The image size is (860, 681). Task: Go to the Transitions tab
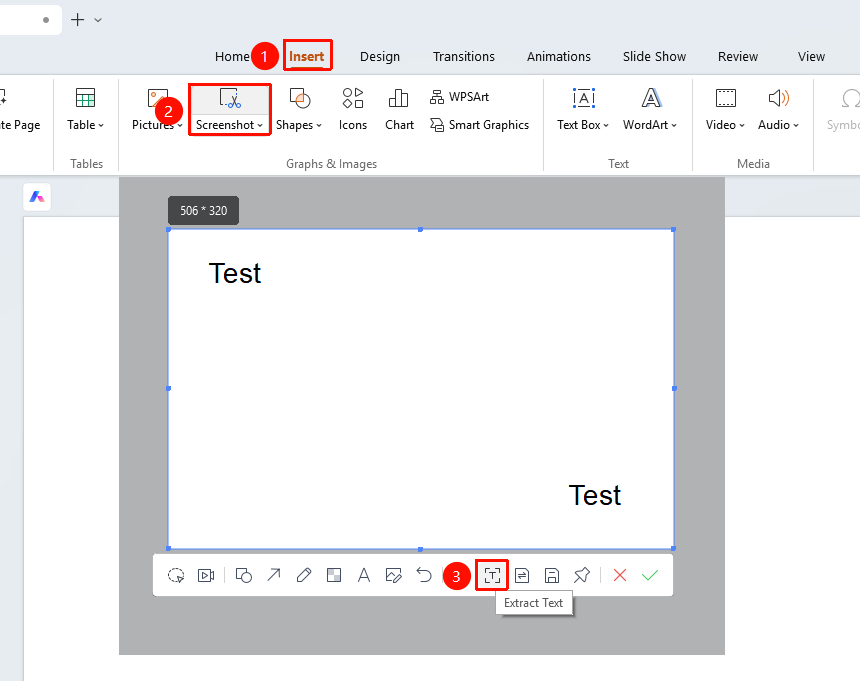pos(463,56)
